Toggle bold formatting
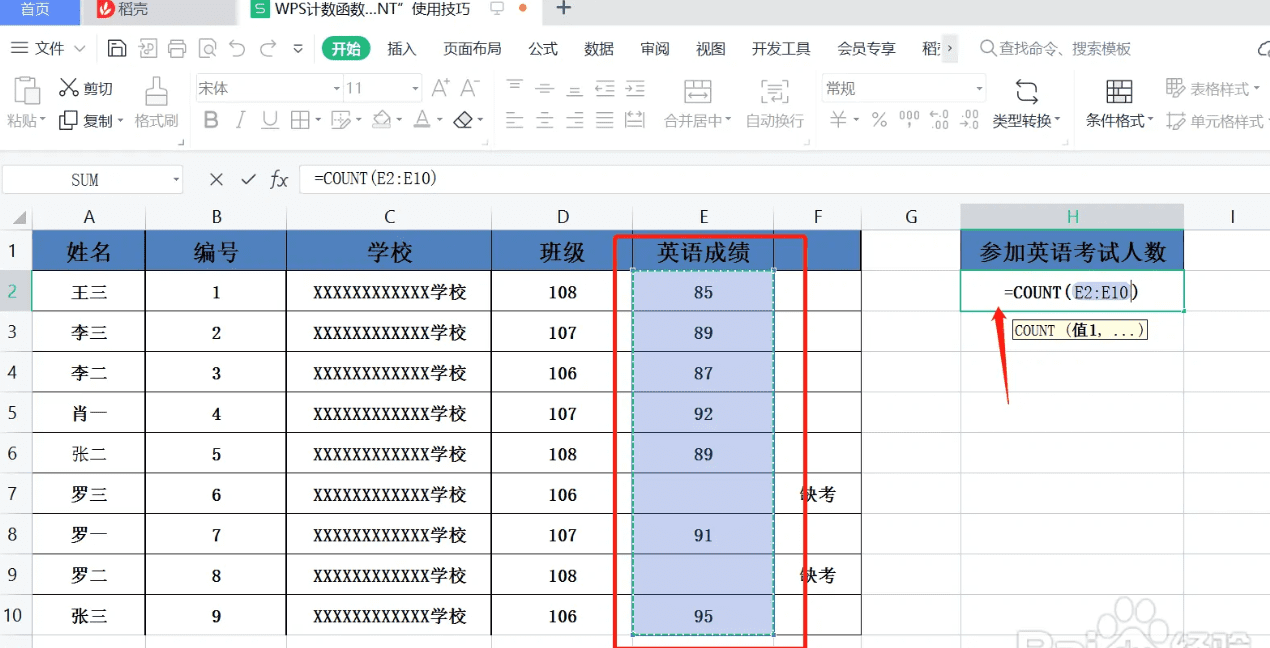 click(212, 120)
